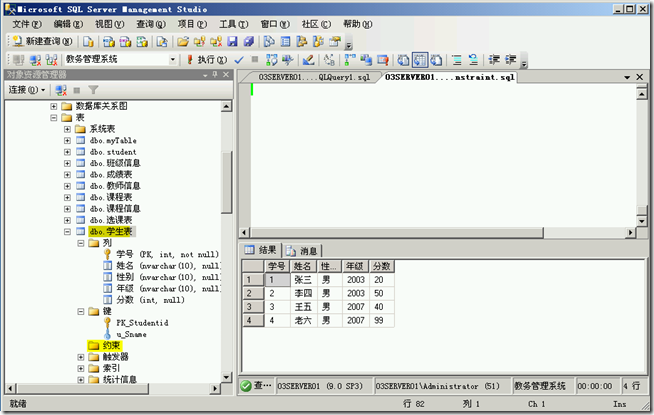Click the 新建查询 New Query button
The width and height of the screenshot is (654, 415).
[42, 41]
